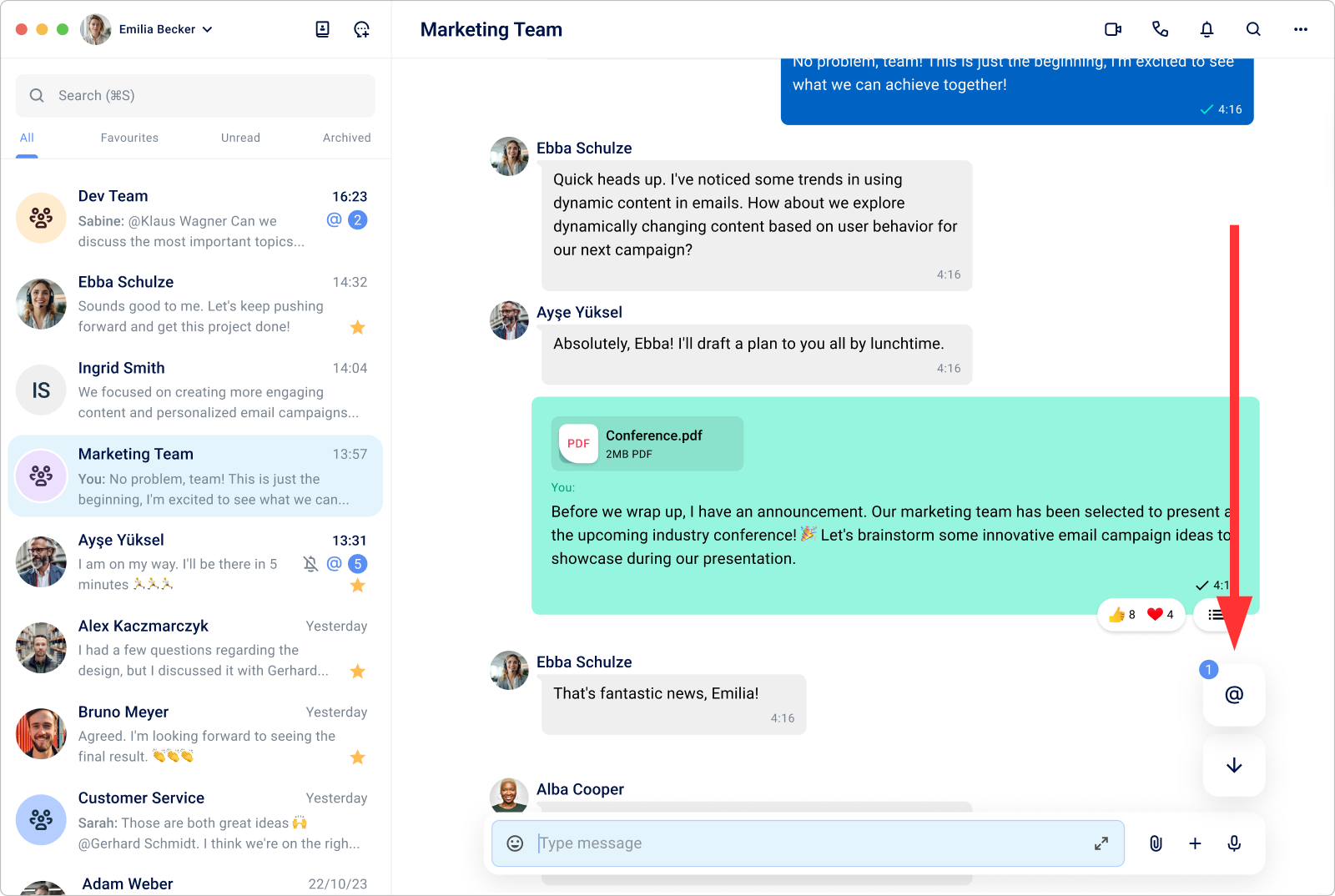Attach a file with paperclip icon
The image size is (1335, 896).
pyautogui.click(x=1156, y=843)
